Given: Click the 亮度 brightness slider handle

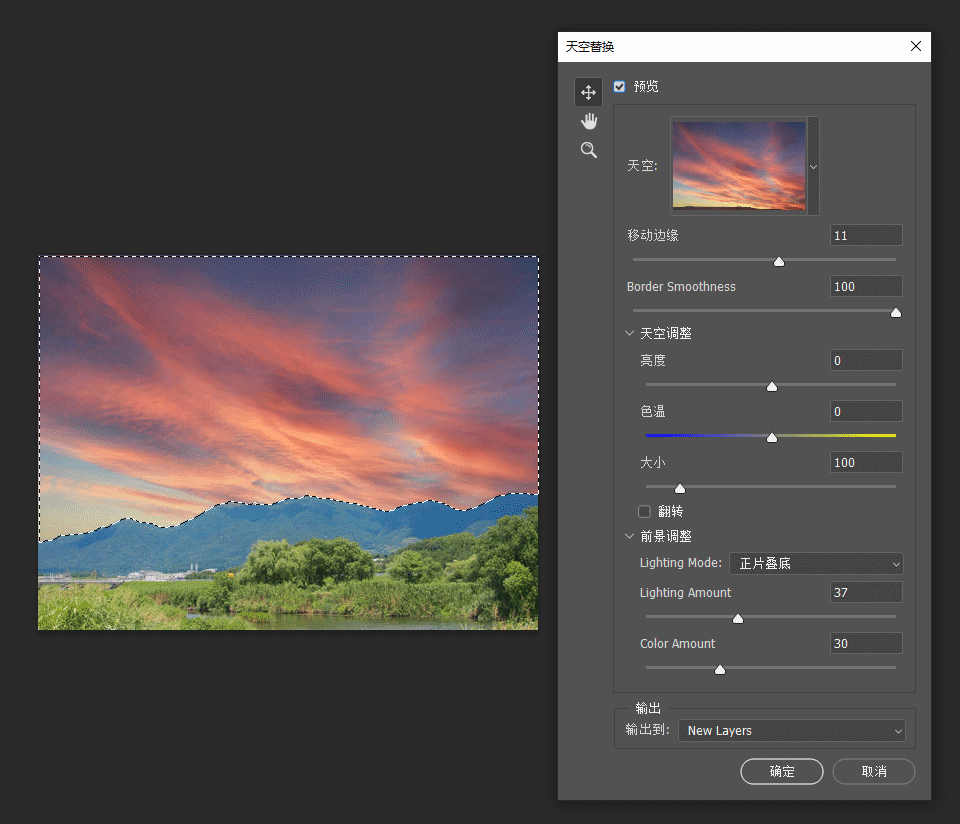Looking at the screenshot, I should pyautogui.click(x=771, y=386).
